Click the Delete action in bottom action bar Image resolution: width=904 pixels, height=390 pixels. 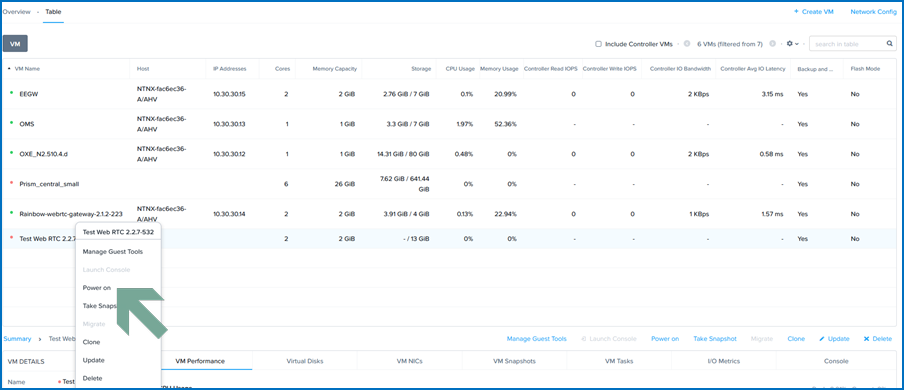877,339
